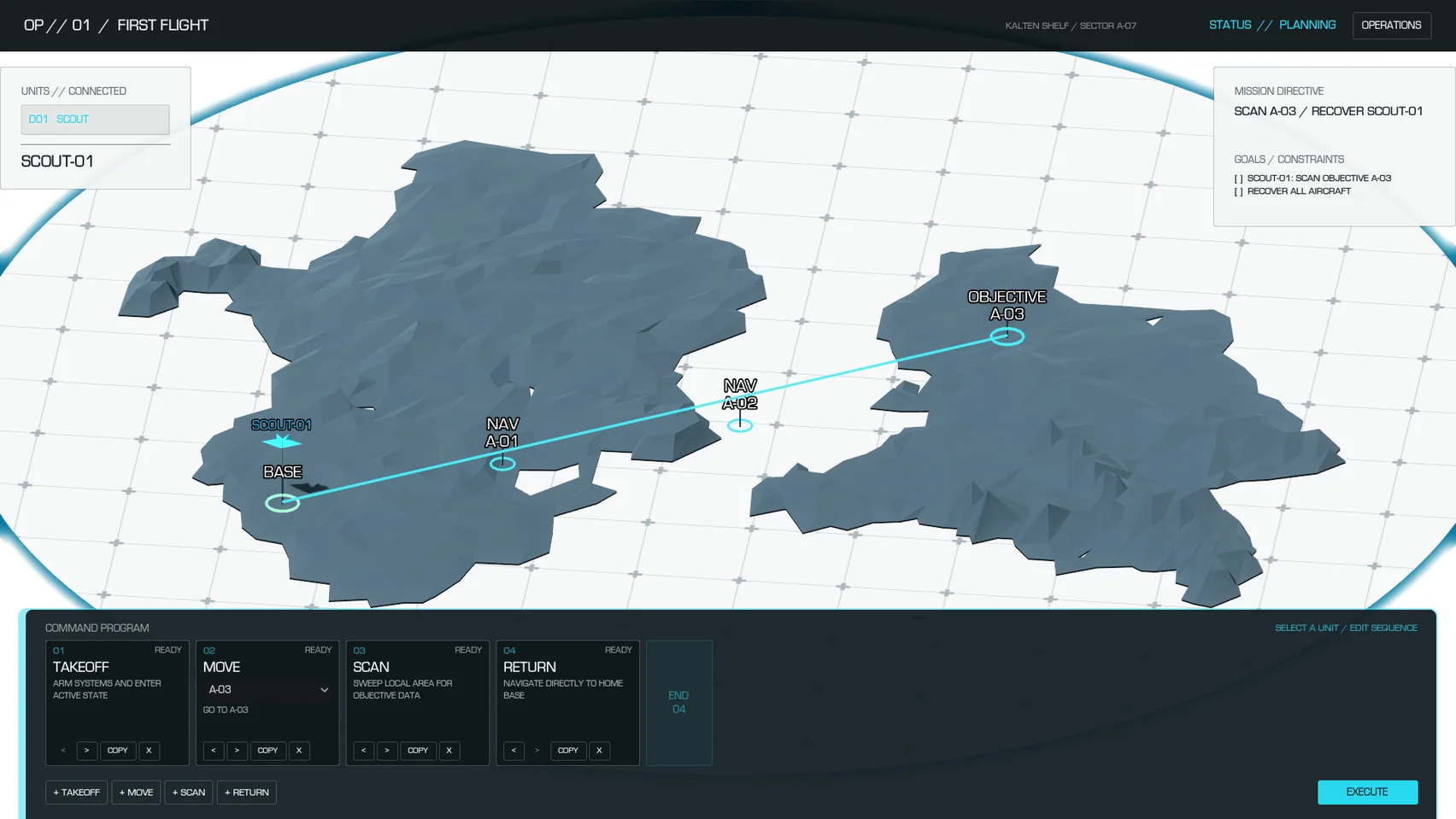Add a RETURN command
The width and height of the screenshot is (1456, 819).
247,793
